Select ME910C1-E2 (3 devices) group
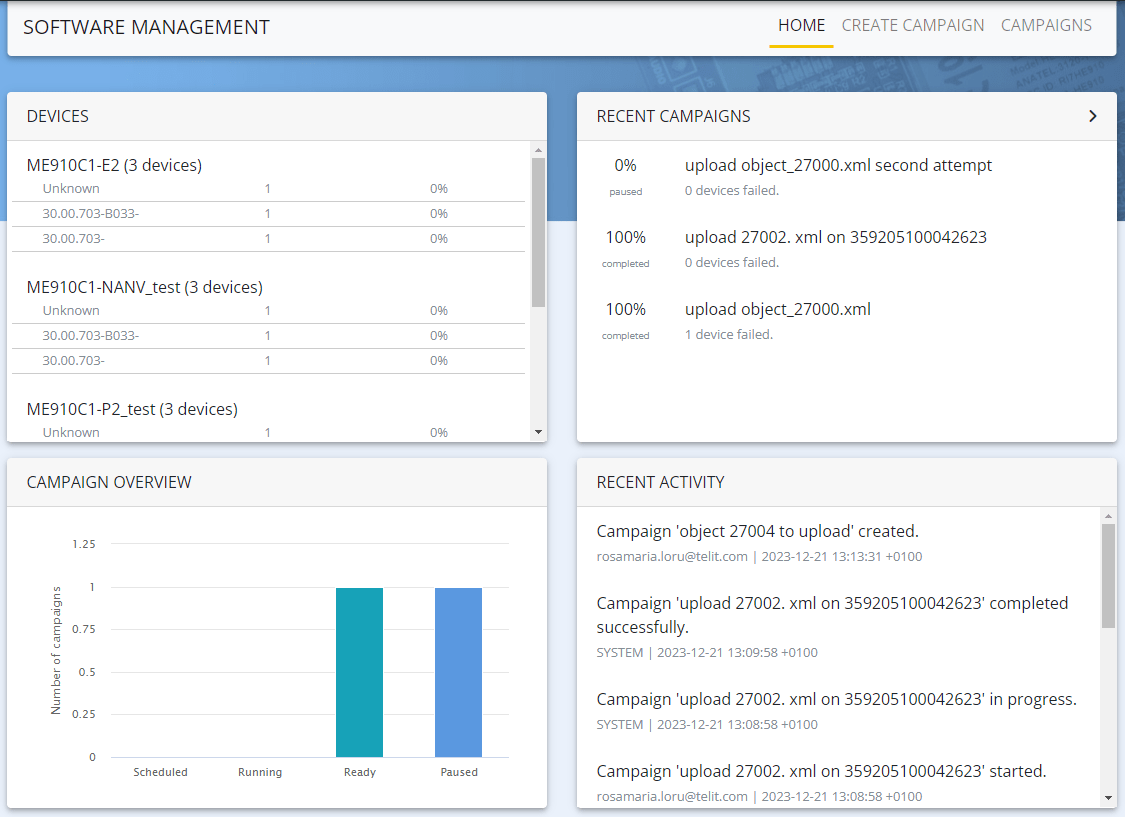The height and width of the screenshot is (817, 1125). [114, 165]
